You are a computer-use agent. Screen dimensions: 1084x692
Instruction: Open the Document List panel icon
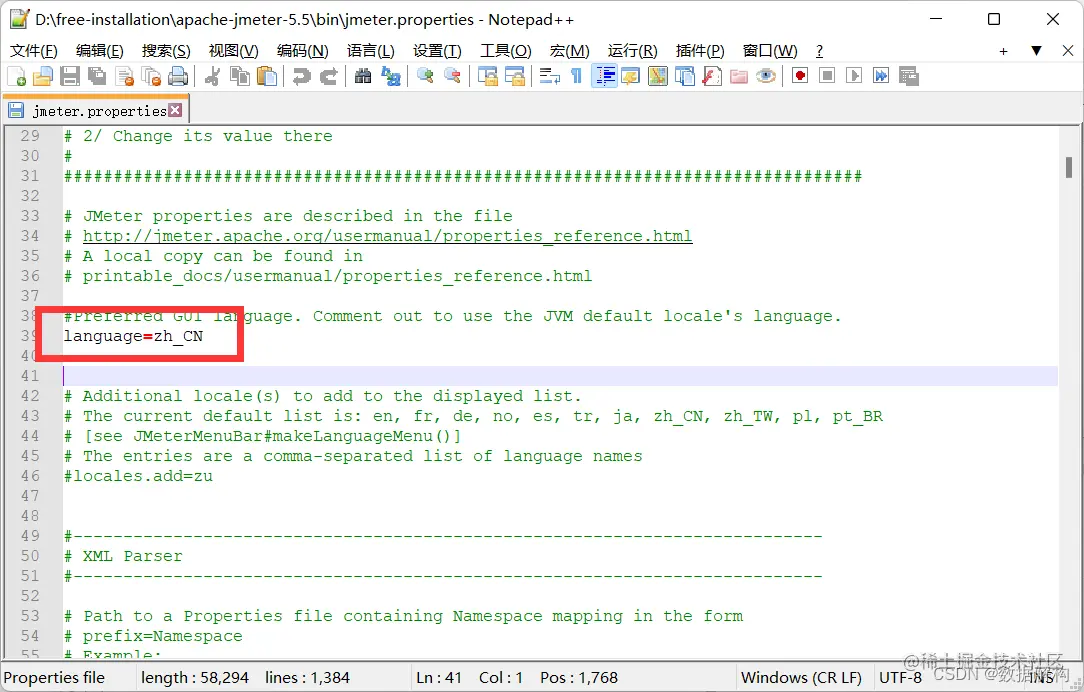coord(684,76)
